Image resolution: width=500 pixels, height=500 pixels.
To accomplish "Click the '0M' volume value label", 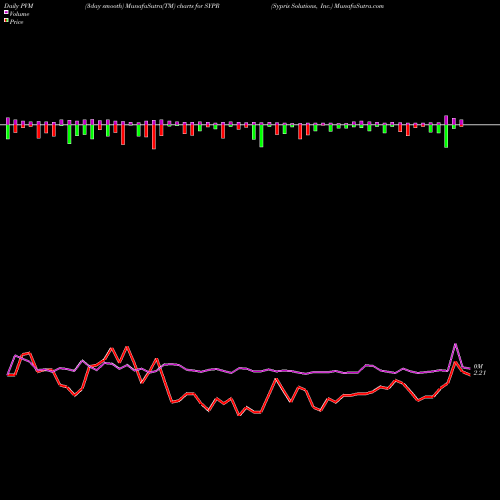I will 478,366.
